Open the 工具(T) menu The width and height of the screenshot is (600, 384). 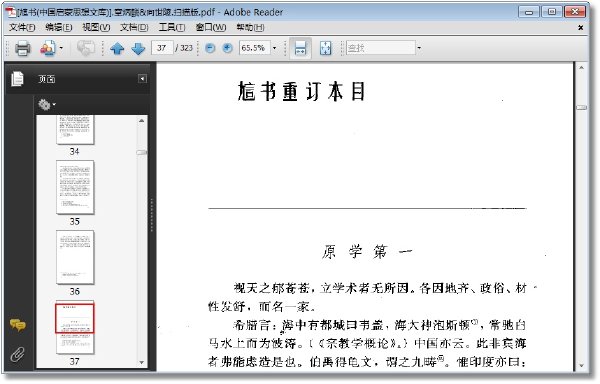172,28
